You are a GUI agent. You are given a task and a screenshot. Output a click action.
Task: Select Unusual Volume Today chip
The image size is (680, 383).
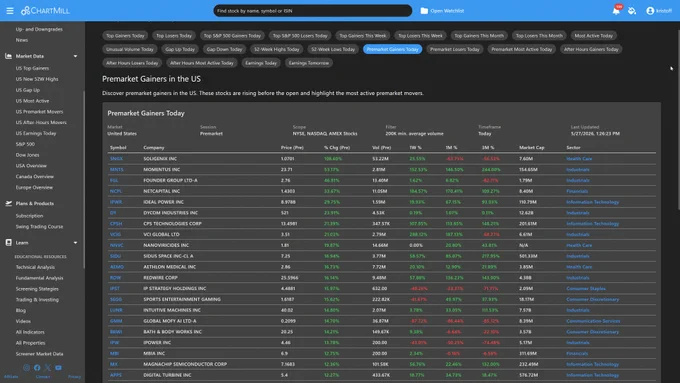[130, 49]
